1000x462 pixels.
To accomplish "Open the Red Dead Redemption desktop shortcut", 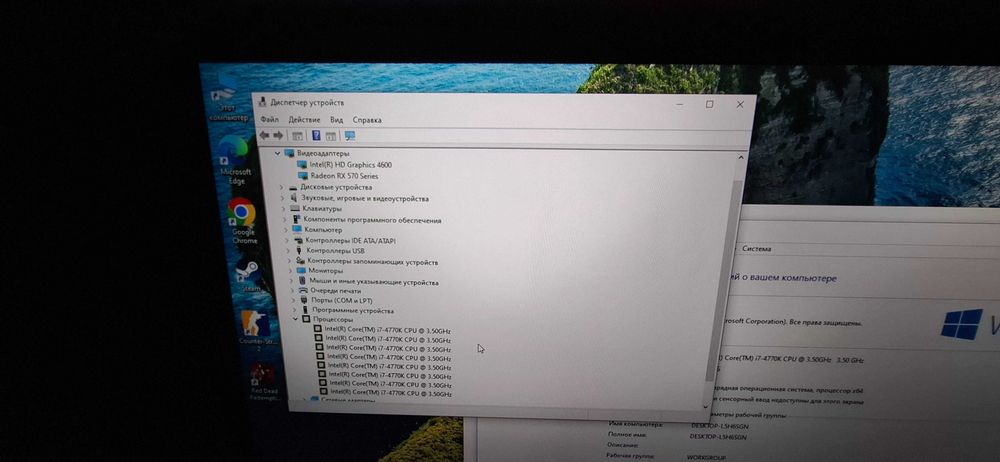I will (x=263, y=382).
